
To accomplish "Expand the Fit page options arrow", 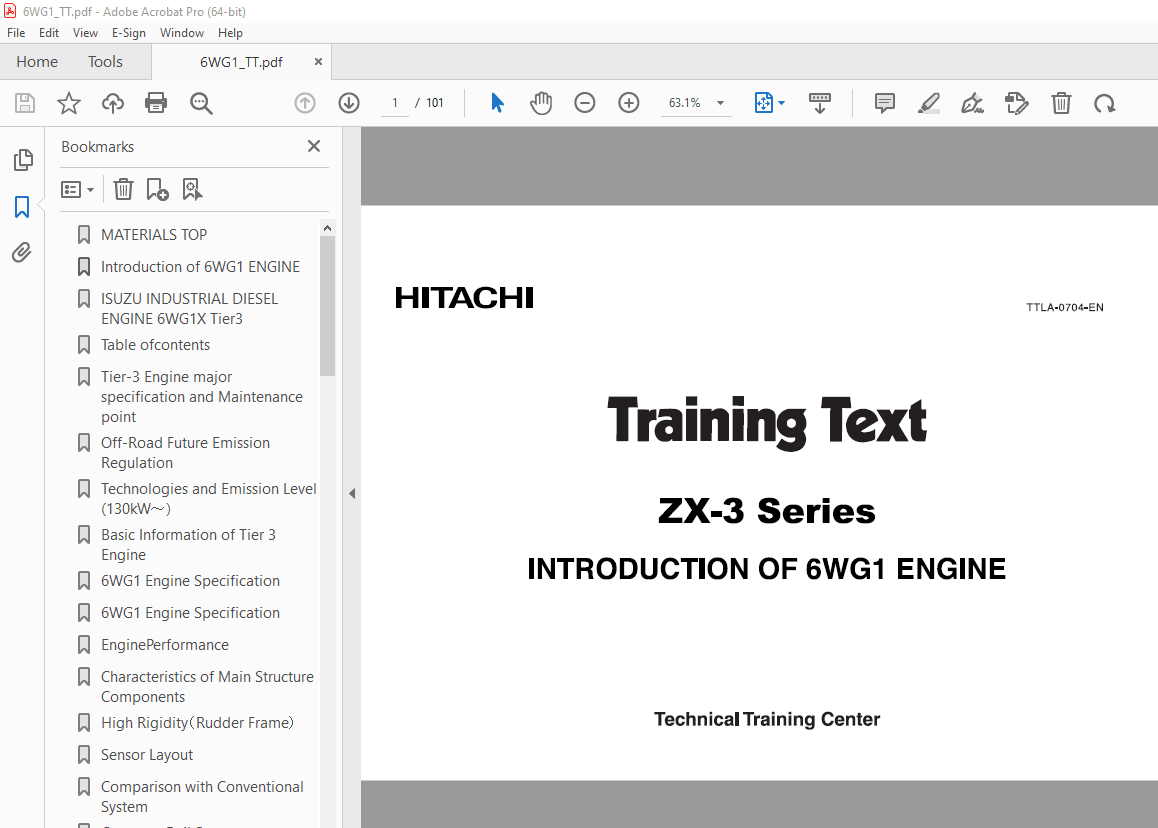I will tap(781, 103).
